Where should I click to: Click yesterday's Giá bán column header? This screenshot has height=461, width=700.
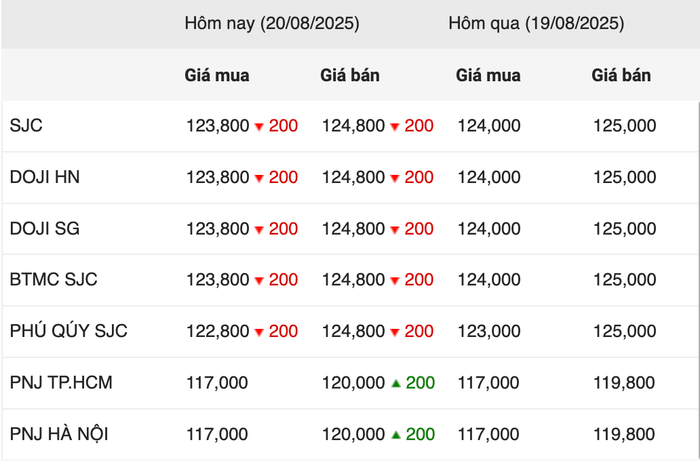[621, 75]
